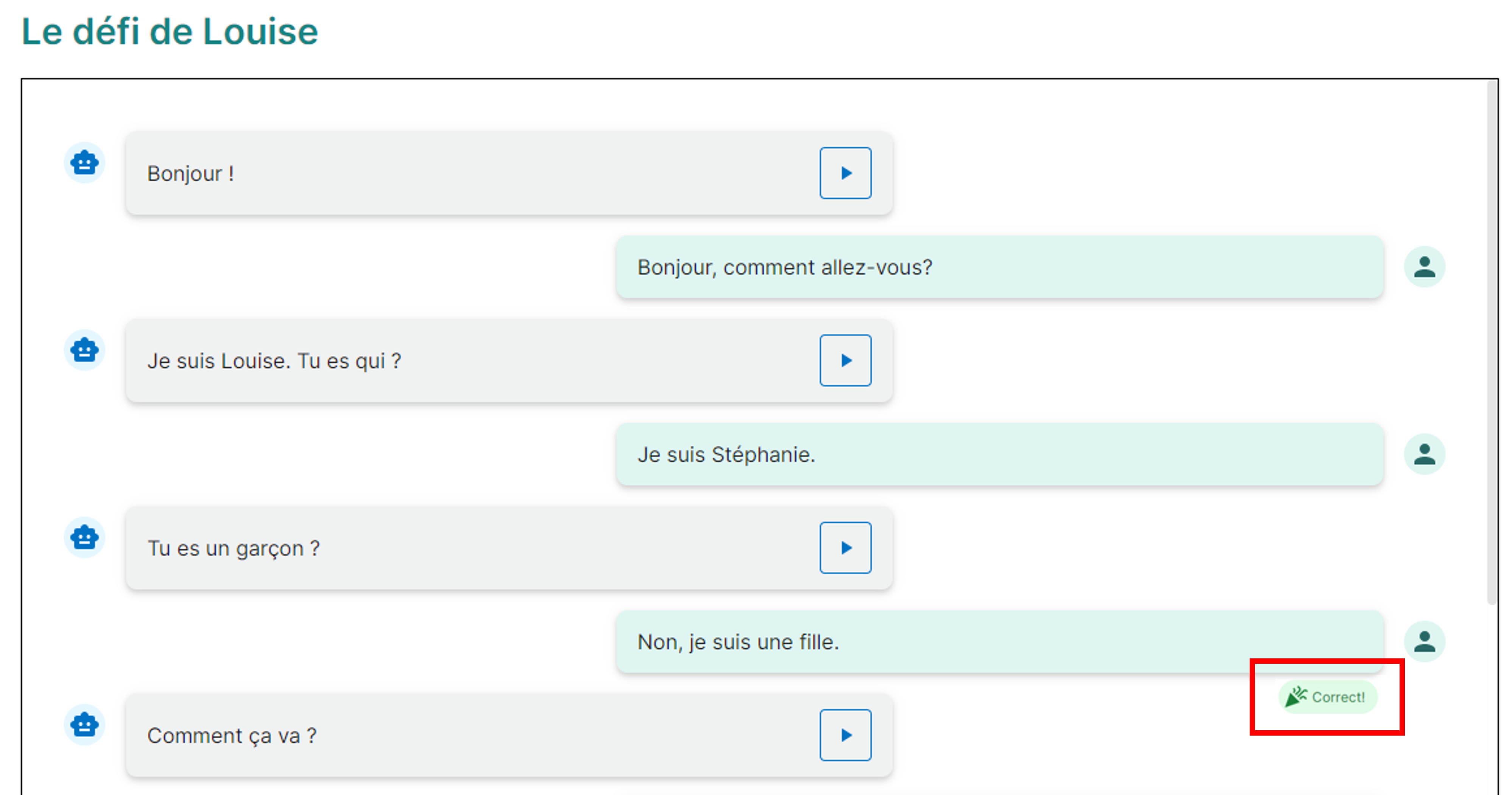Play the audio for "Tu es un garçon ?"
The image size is (1512, 795).
pyautogui.click(x=845, y=548)
